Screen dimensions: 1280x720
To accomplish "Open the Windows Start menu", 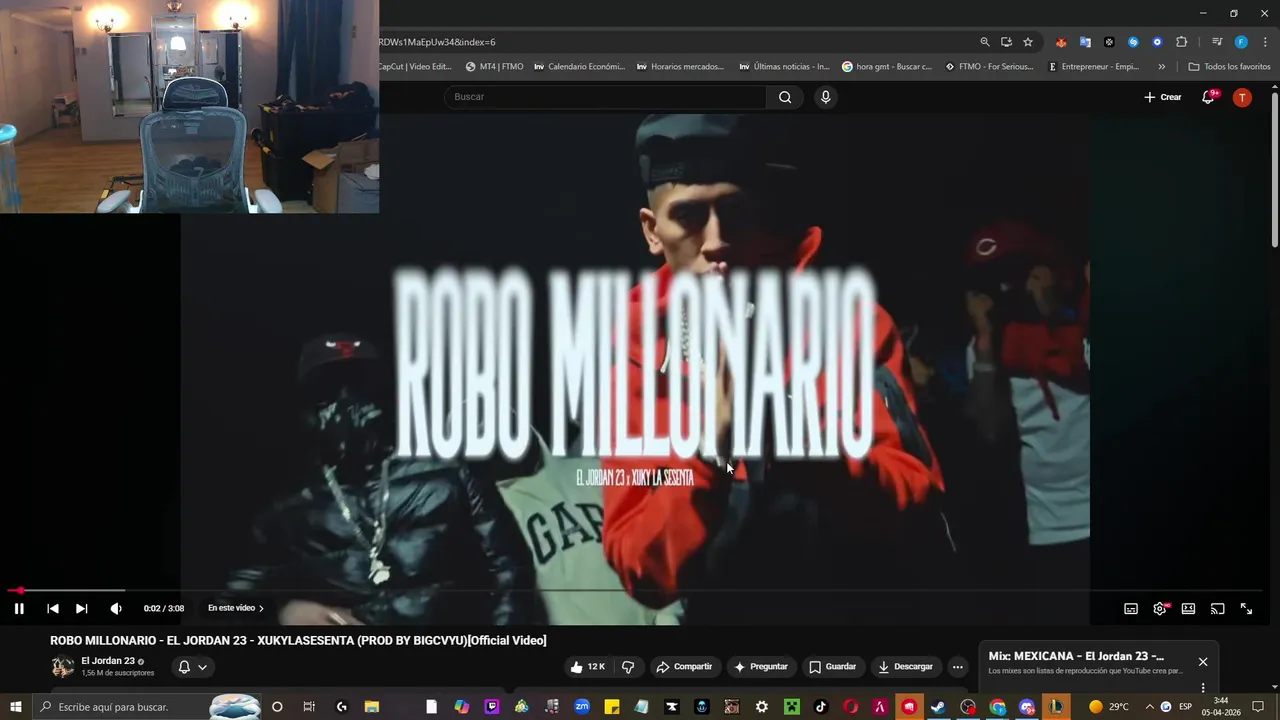I will [x=15, y=707].
